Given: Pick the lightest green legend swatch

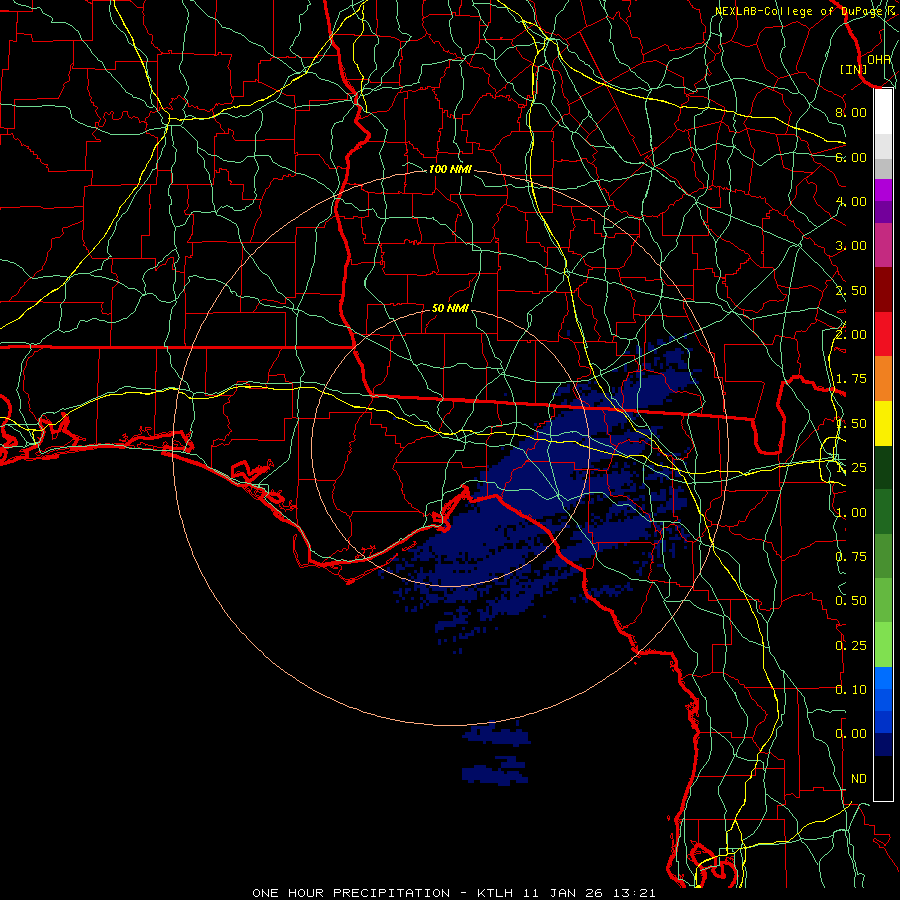Looking at the screenshot, I should [x=883, y=645].
